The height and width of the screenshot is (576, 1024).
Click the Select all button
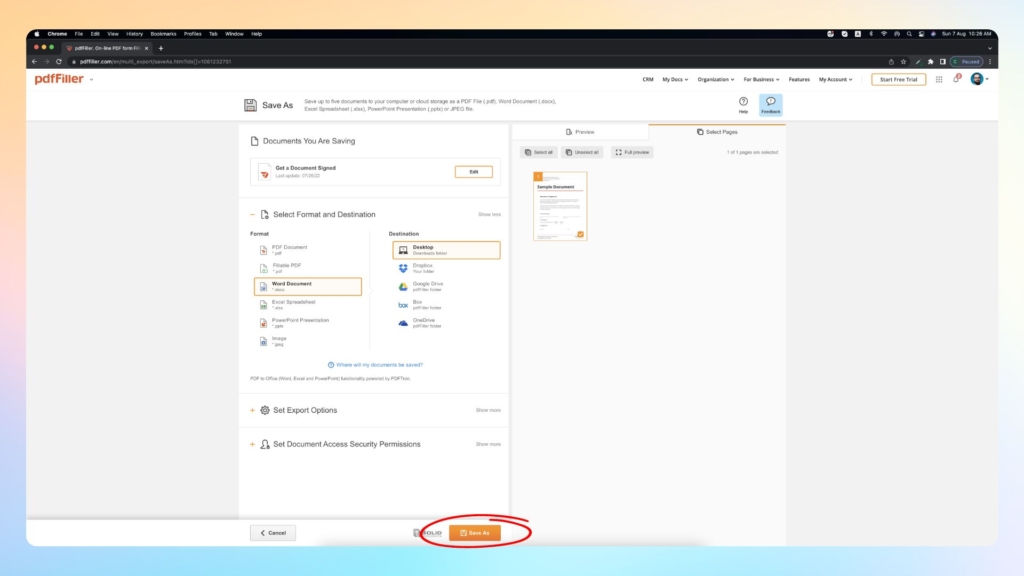click(539, 152)
